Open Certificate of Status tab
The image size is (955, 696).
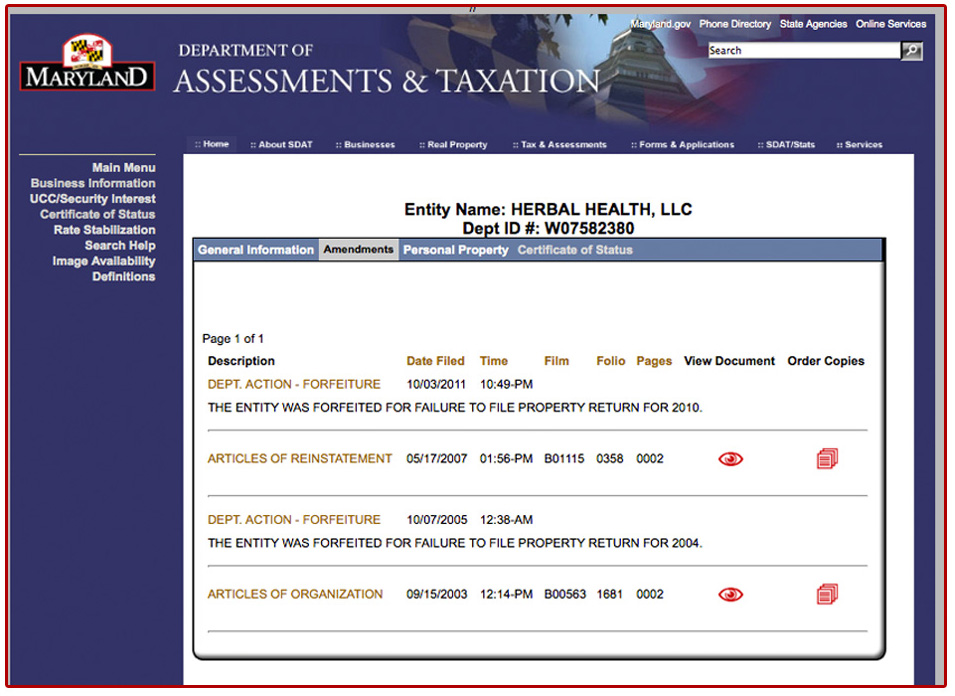coord(575,250)
